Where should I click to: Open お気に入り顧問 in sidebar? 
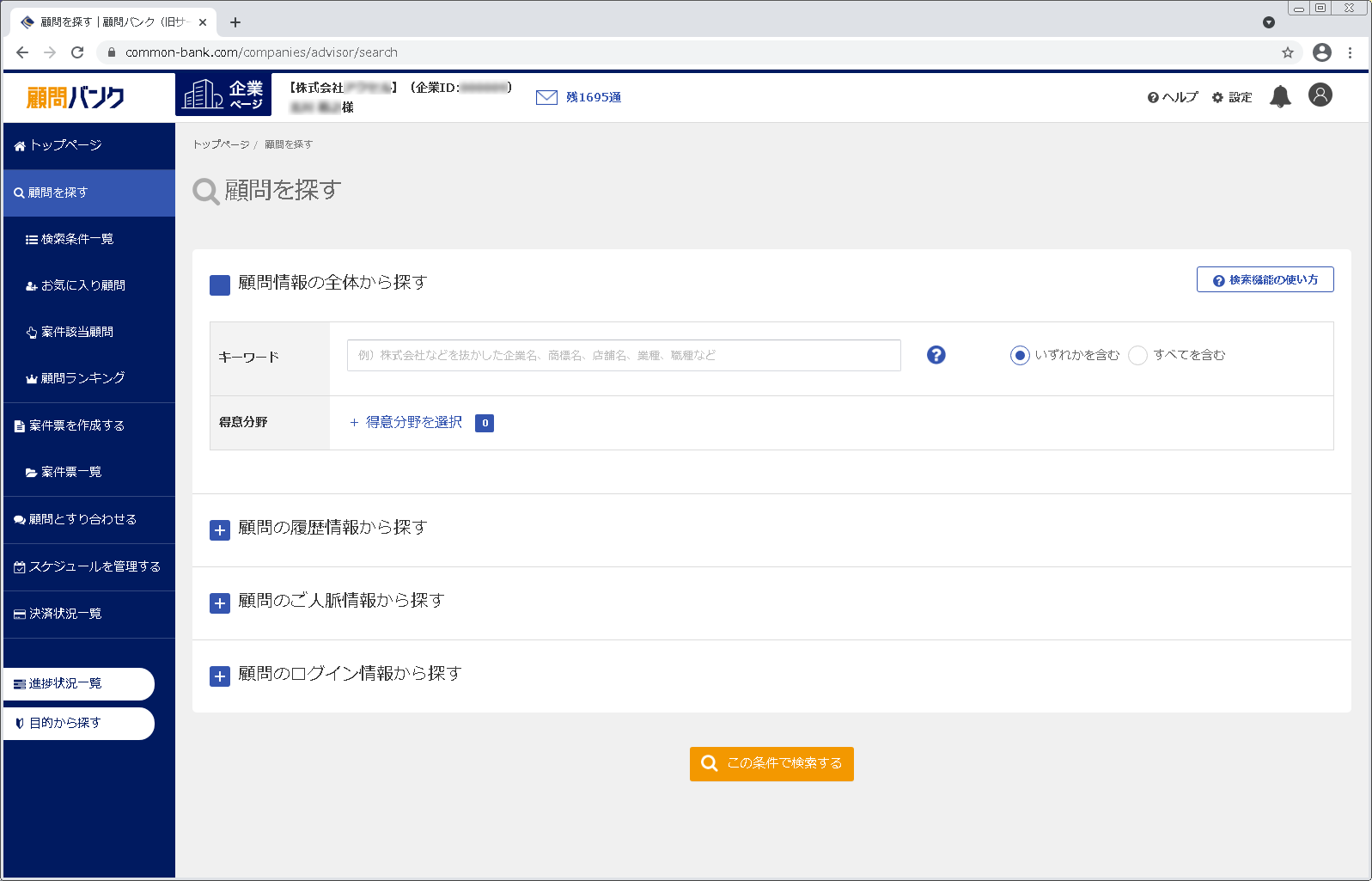89,285
